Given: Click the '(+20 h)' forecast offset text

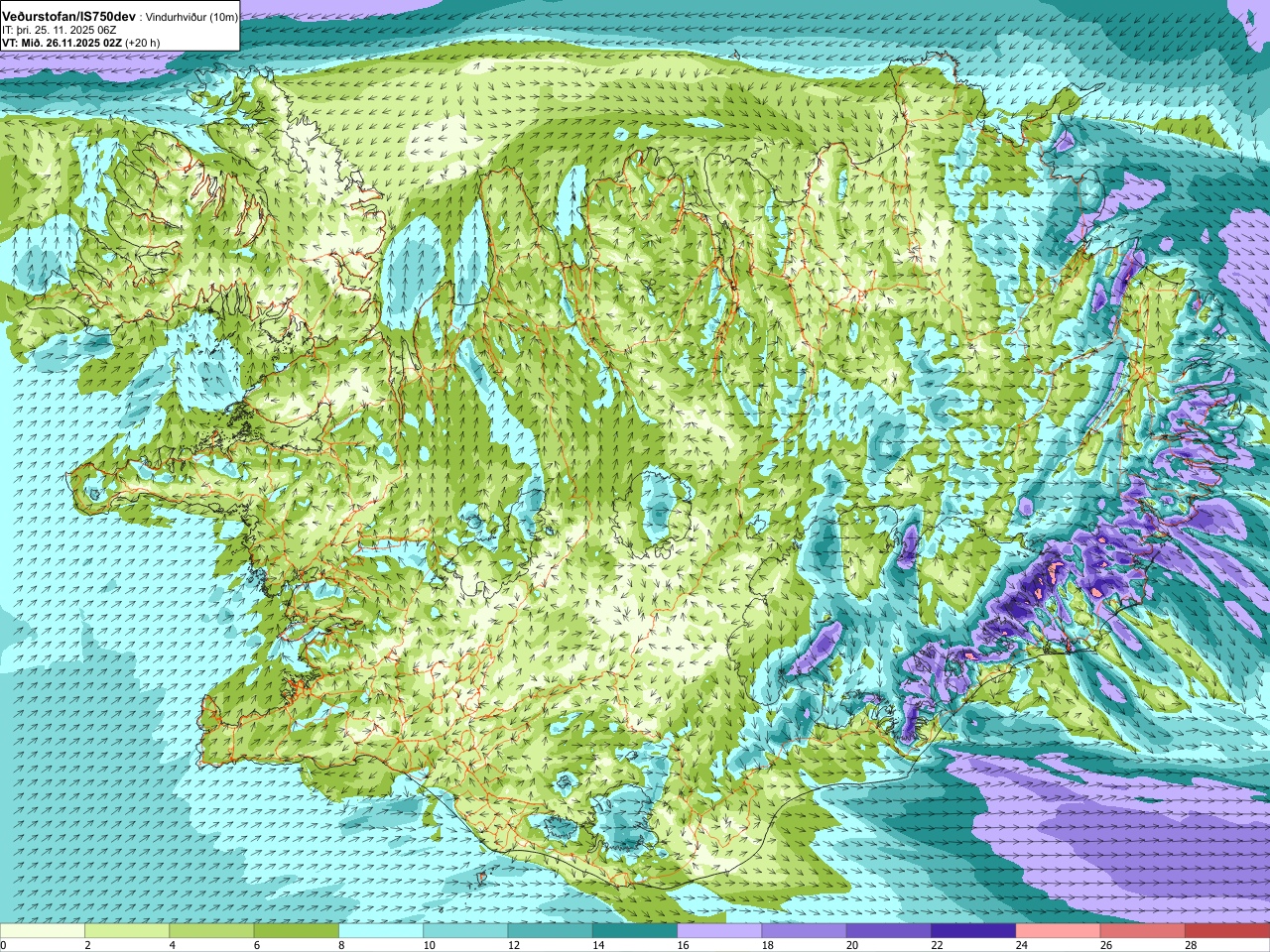Looking at the screenshot, I should [143, 43].
